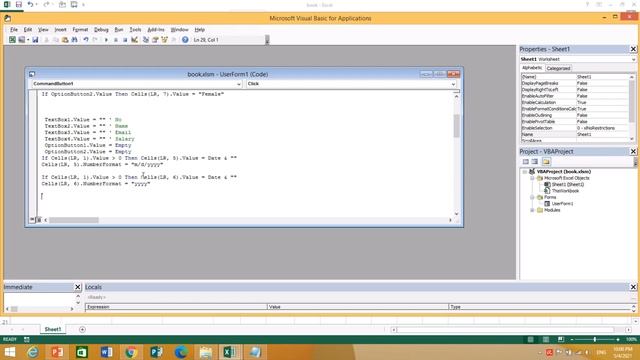The width and height of the screenshot is (640, 360).
Task: Open the Run menu
Action: coord(119,30)
